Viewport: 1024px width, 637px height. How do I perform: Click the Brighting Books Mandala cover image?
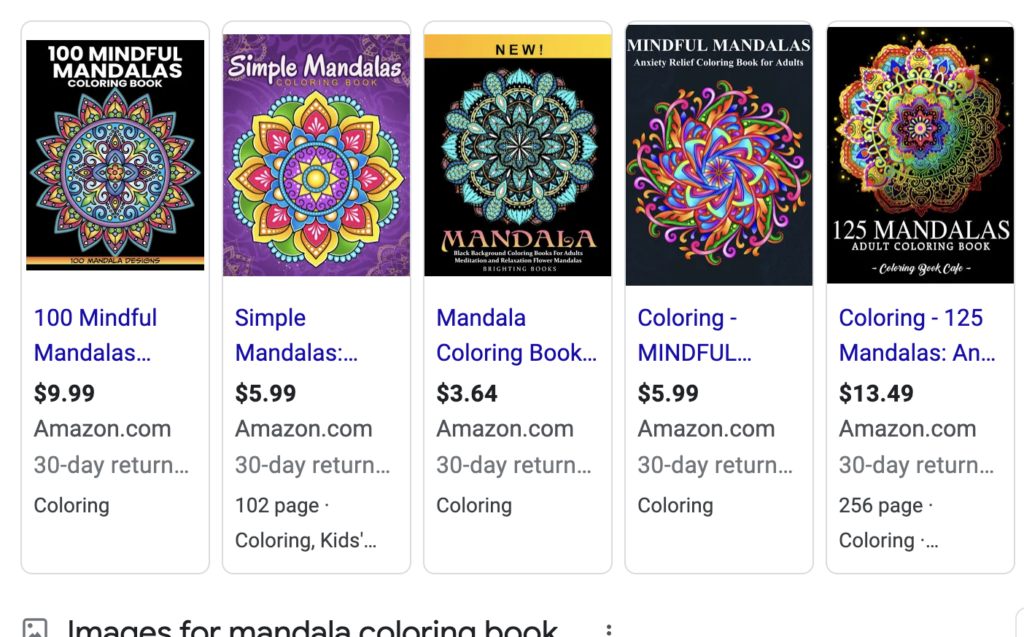[517, 155]
